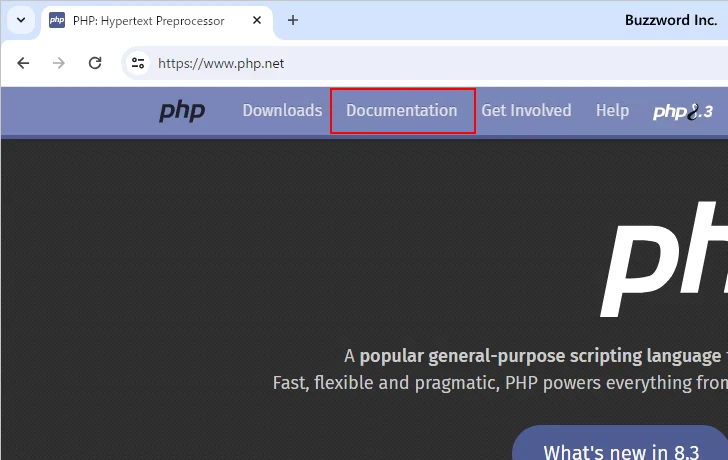The image size is (728, 460).
Task: Click the large white php hero logo
Action: (x=664, y=259)
